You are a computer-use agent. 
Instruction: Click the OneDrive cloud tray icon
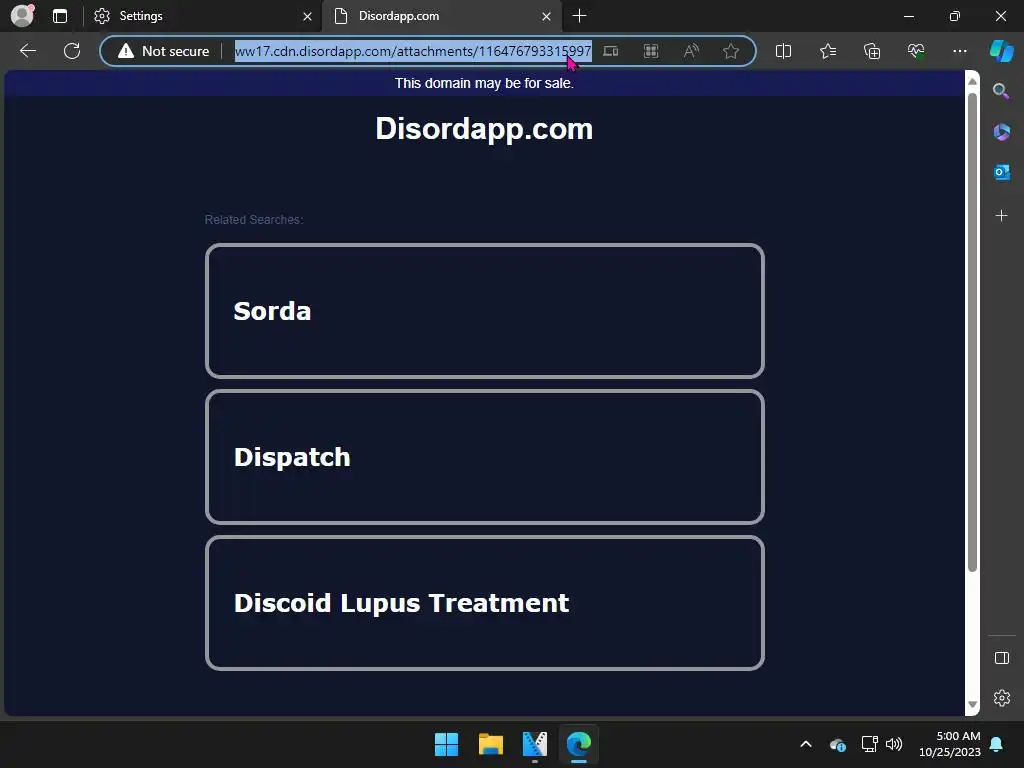pyautogui.click(x=838, y=744)
